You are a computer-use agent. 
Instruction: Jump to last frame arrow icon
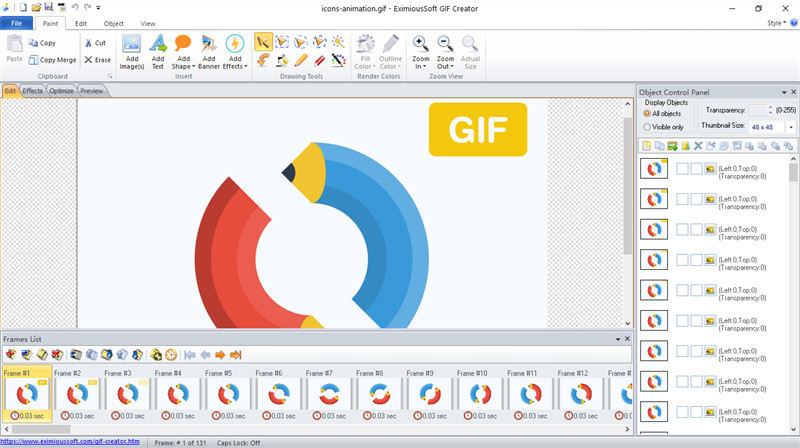[x=235, y=355]
